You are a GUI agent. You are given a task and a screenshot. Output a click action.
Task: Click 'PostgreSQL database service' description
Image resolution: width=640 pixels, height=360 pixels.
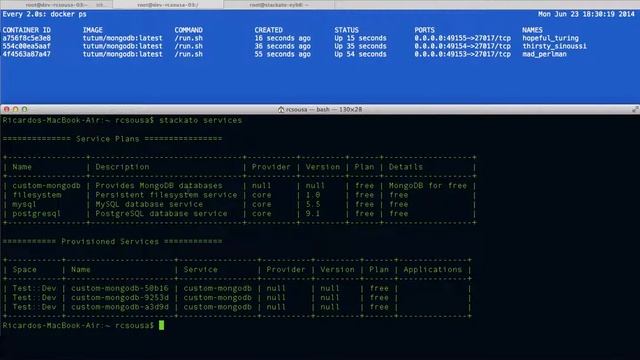(162, 214)
